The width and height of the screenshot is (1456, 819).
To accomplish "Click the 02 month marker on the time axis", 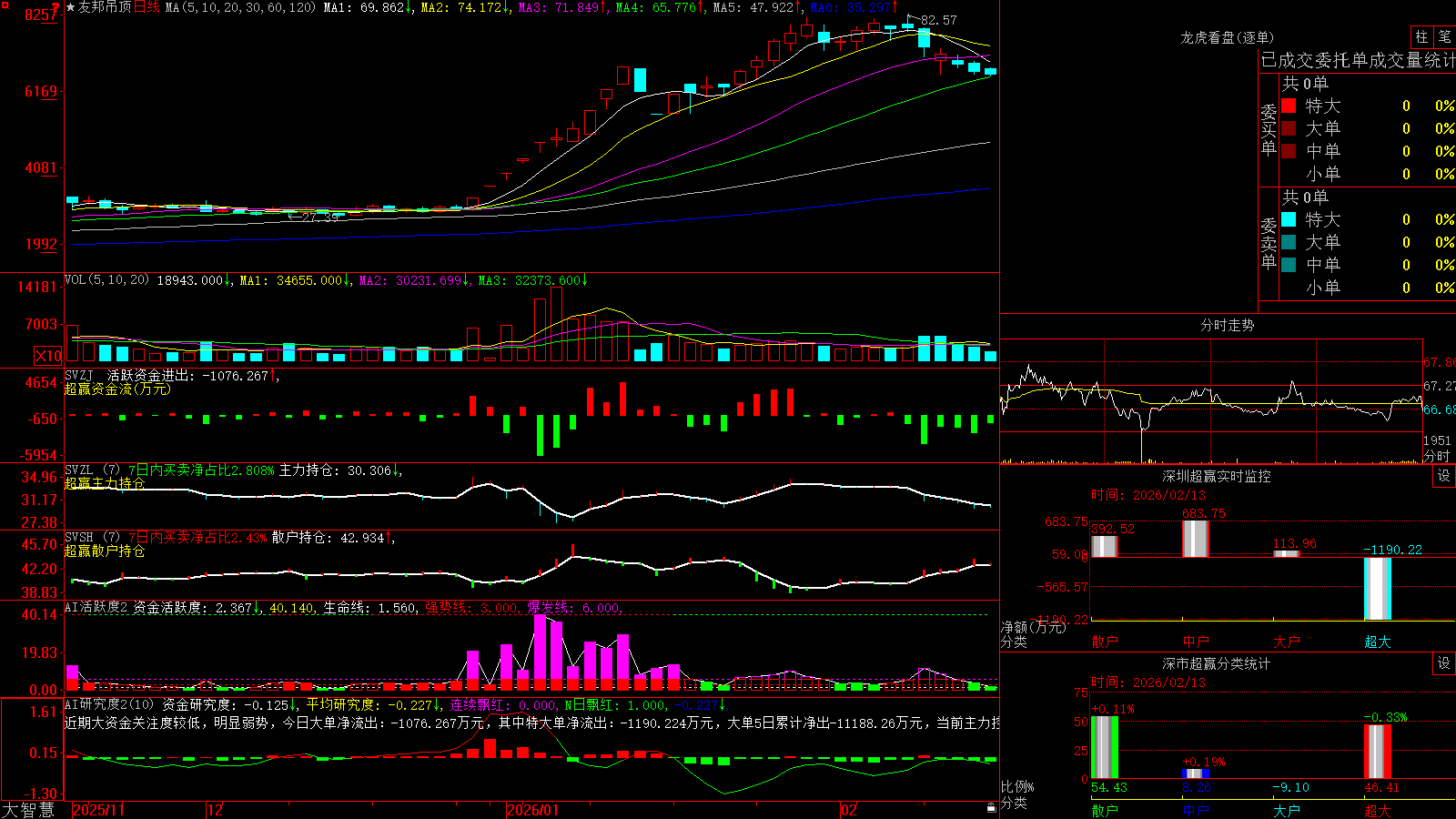I will 849,810.
